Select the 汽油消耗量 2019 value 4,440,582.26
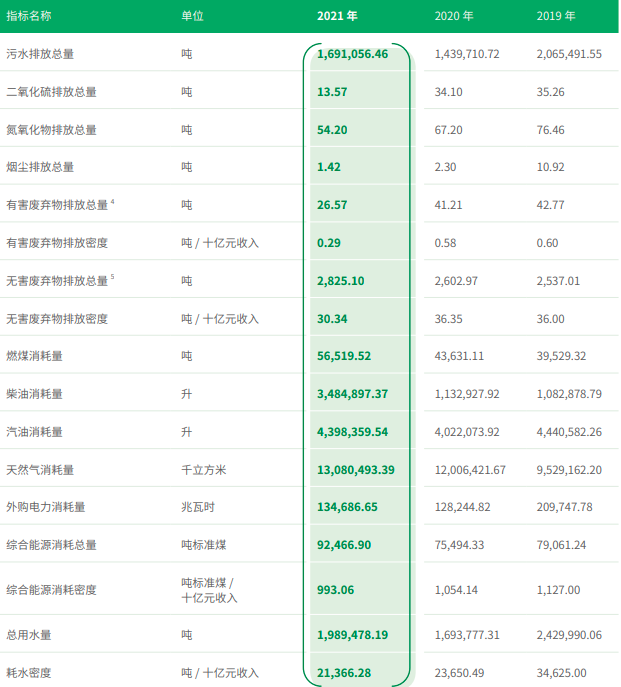Image resolution: width=621 pixels, height=687 pixels. pyautogui.click(x=569, y=432)
